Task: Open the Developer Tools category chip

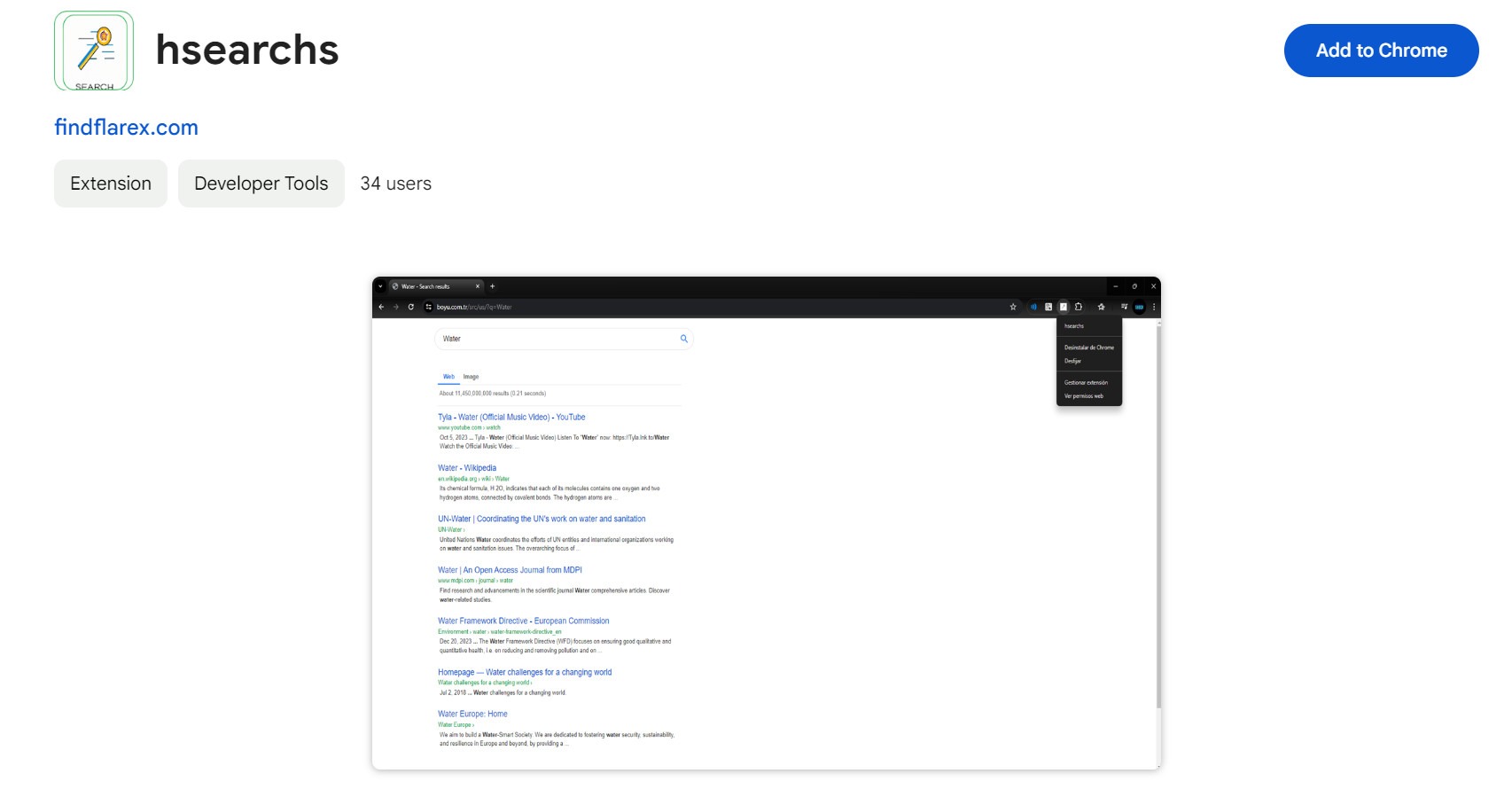Action: 261,184
